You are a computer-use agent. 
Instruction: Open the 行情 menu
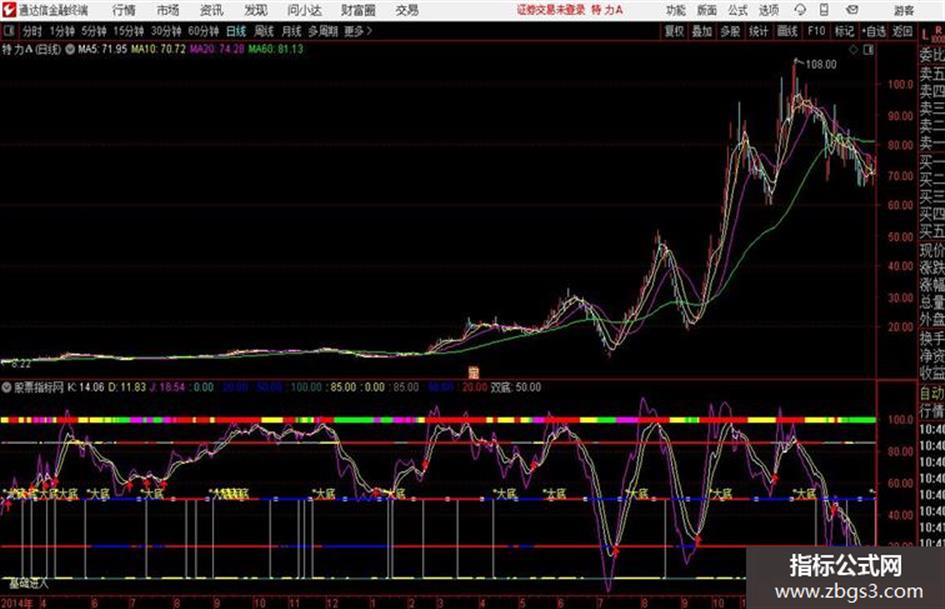point(124,10)
